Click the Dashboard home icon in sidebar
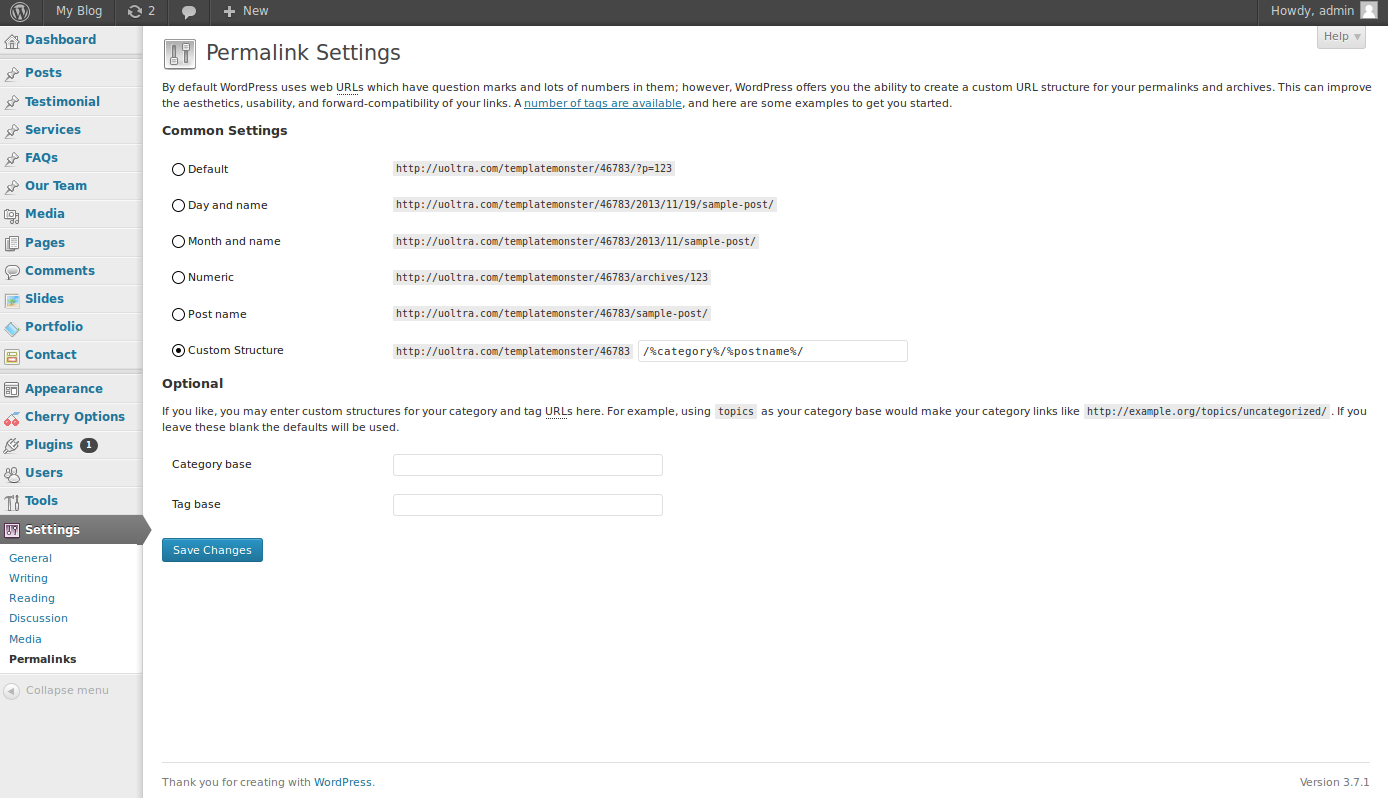This screenshot has width=1388, height=798. click(12, 41)
